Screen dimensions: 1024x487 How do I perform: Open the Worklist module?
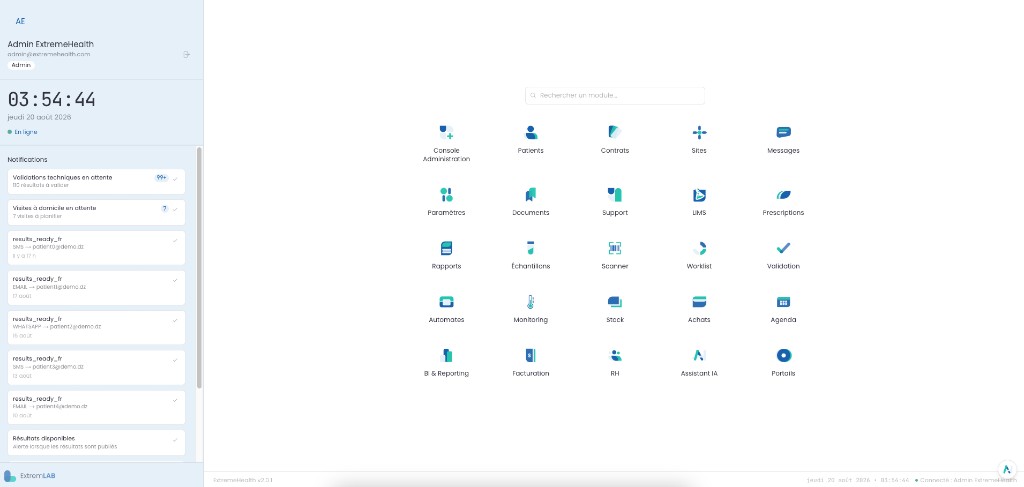(699, 255)
